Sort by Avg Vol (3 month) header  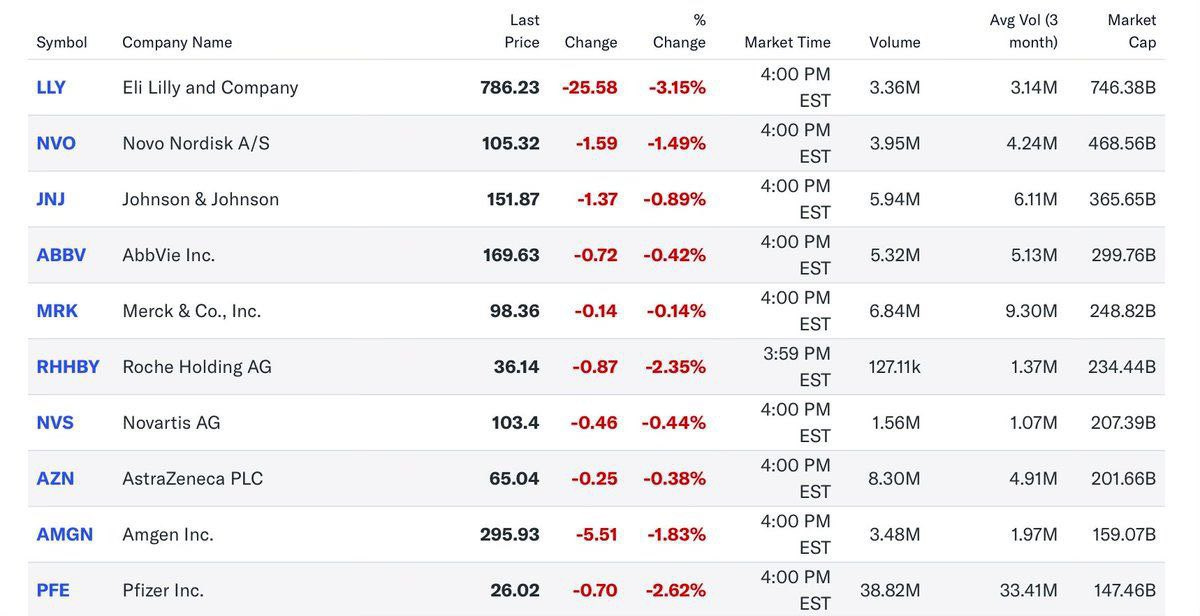(x=1023, y=31)
